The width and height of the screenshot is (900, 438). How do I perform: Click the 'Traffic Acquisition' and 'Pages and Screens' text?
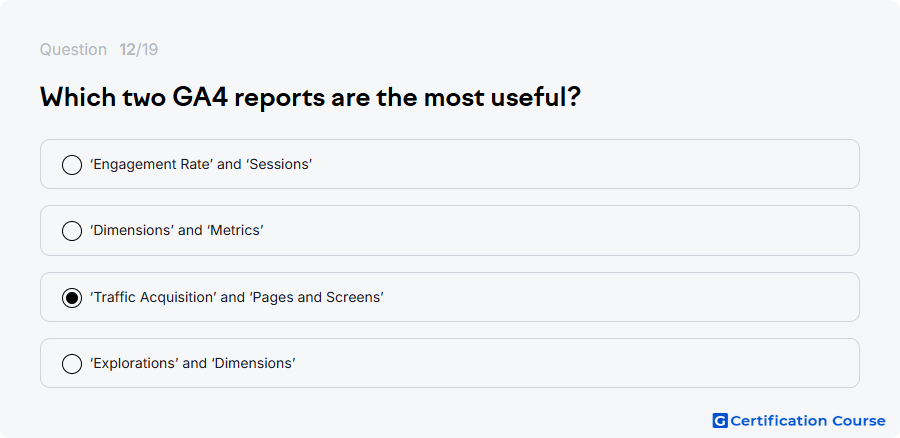(236, 297)
